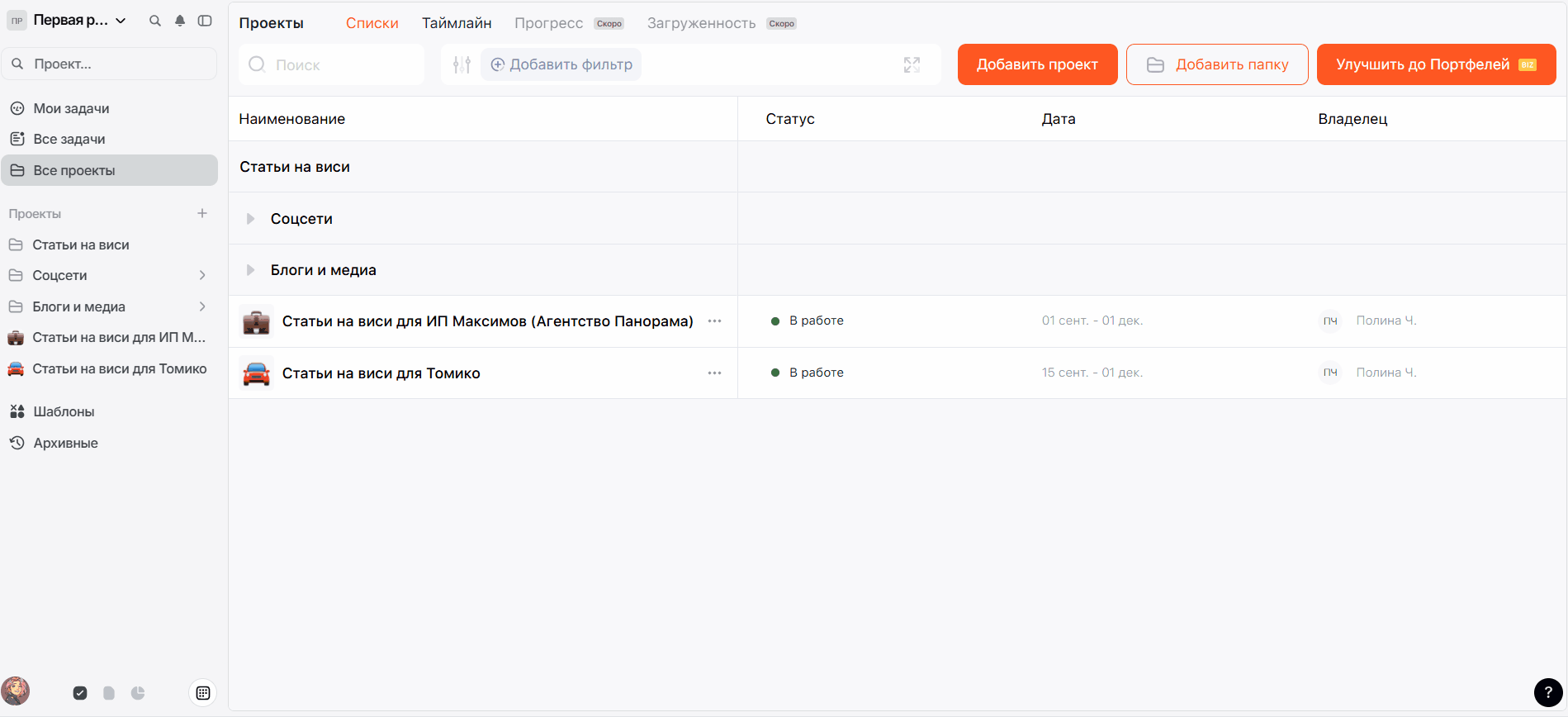1568x717 pixels.
Task: Open the help question mark button
Action: (1547, 692)
